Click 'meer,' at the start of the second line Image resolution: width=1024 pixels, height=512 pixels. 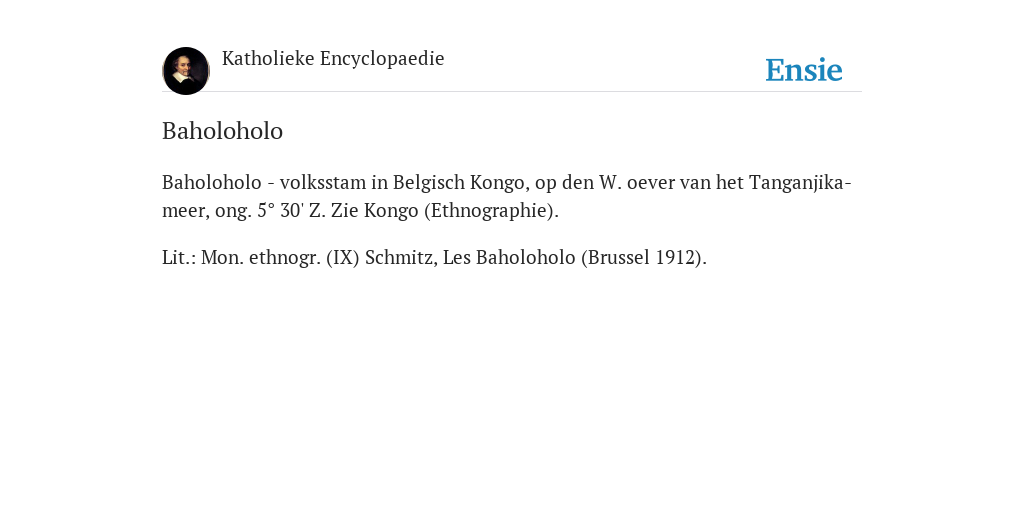(186, 212)
